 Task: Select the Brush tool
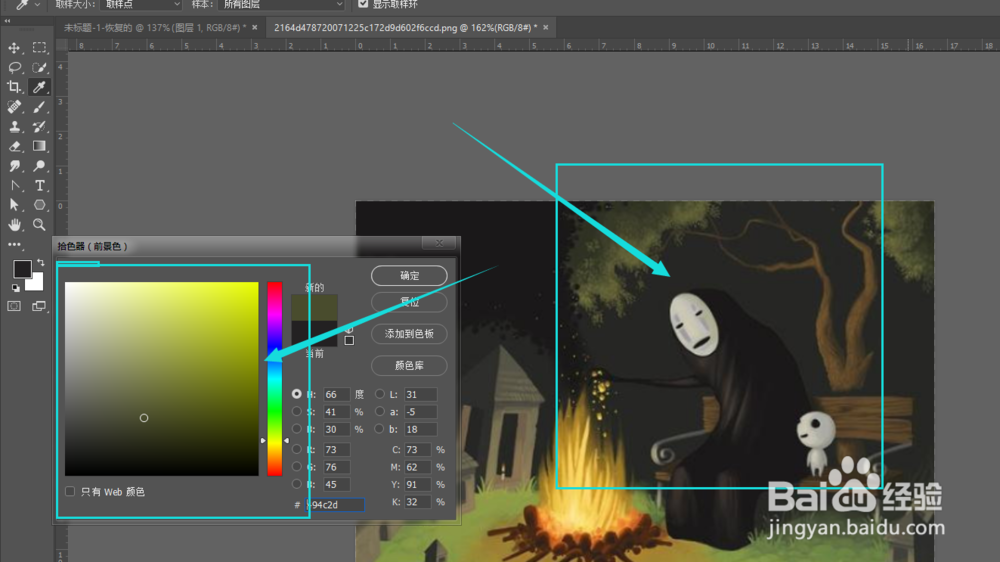[x=39, y=107]
